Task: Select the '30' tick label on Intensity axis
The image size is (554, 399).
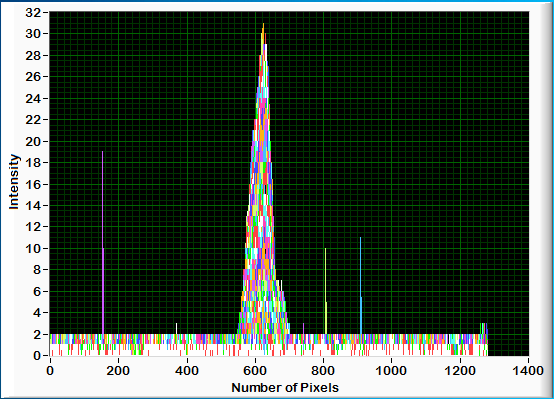Action: [x=33, y=34]
